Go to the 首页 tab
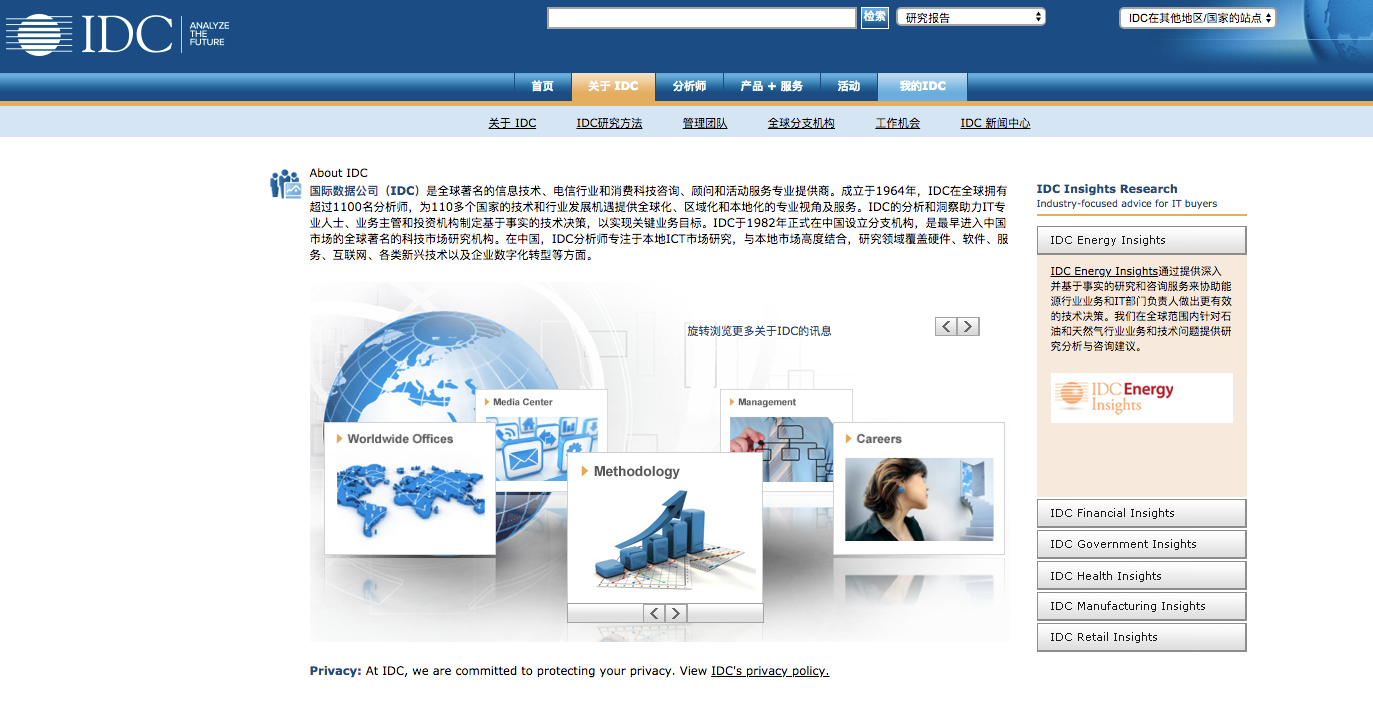 (x=542, y=87)
